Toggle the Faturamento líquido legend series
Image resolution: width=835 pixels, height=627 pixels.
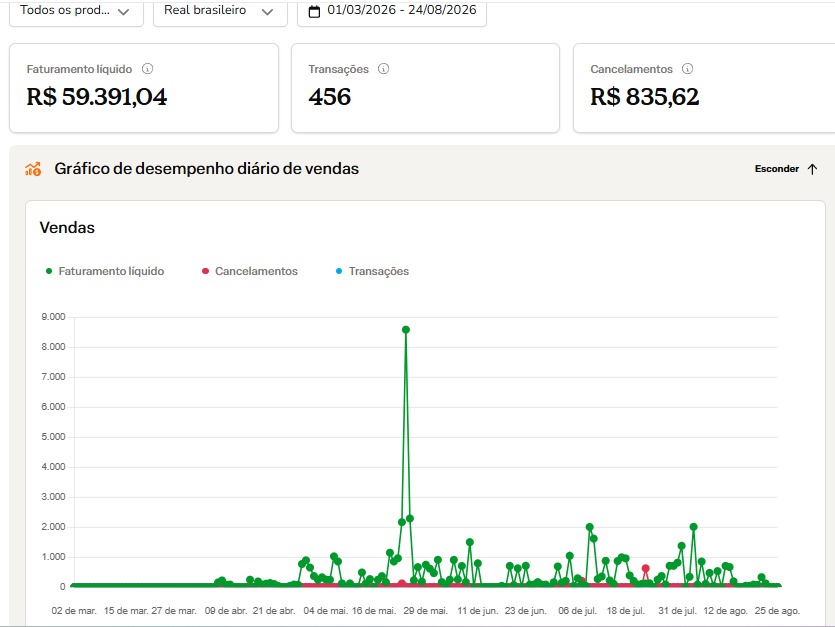pos(105,271)
